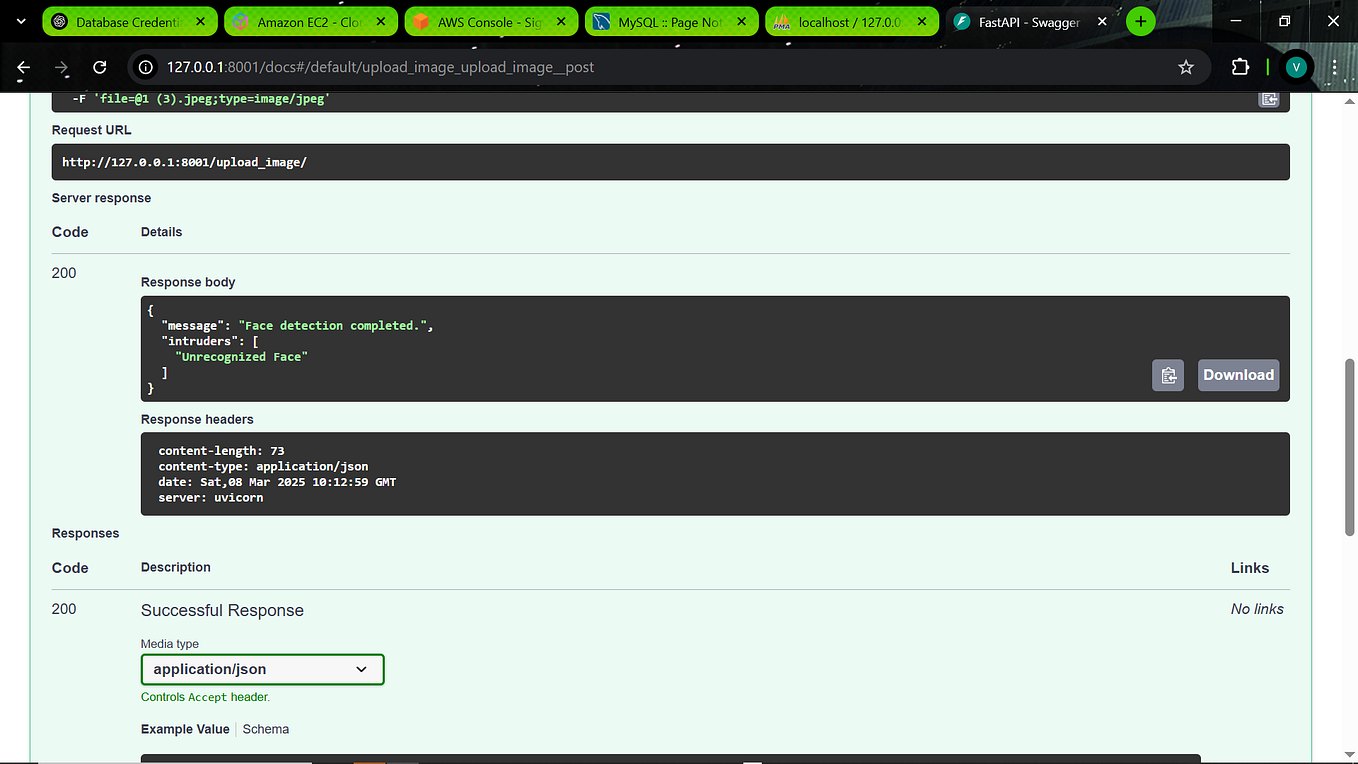This screenshot has height=764, width=1358.
Task: Copy the response body to clipboard
Action: [x=1168, y=375]
